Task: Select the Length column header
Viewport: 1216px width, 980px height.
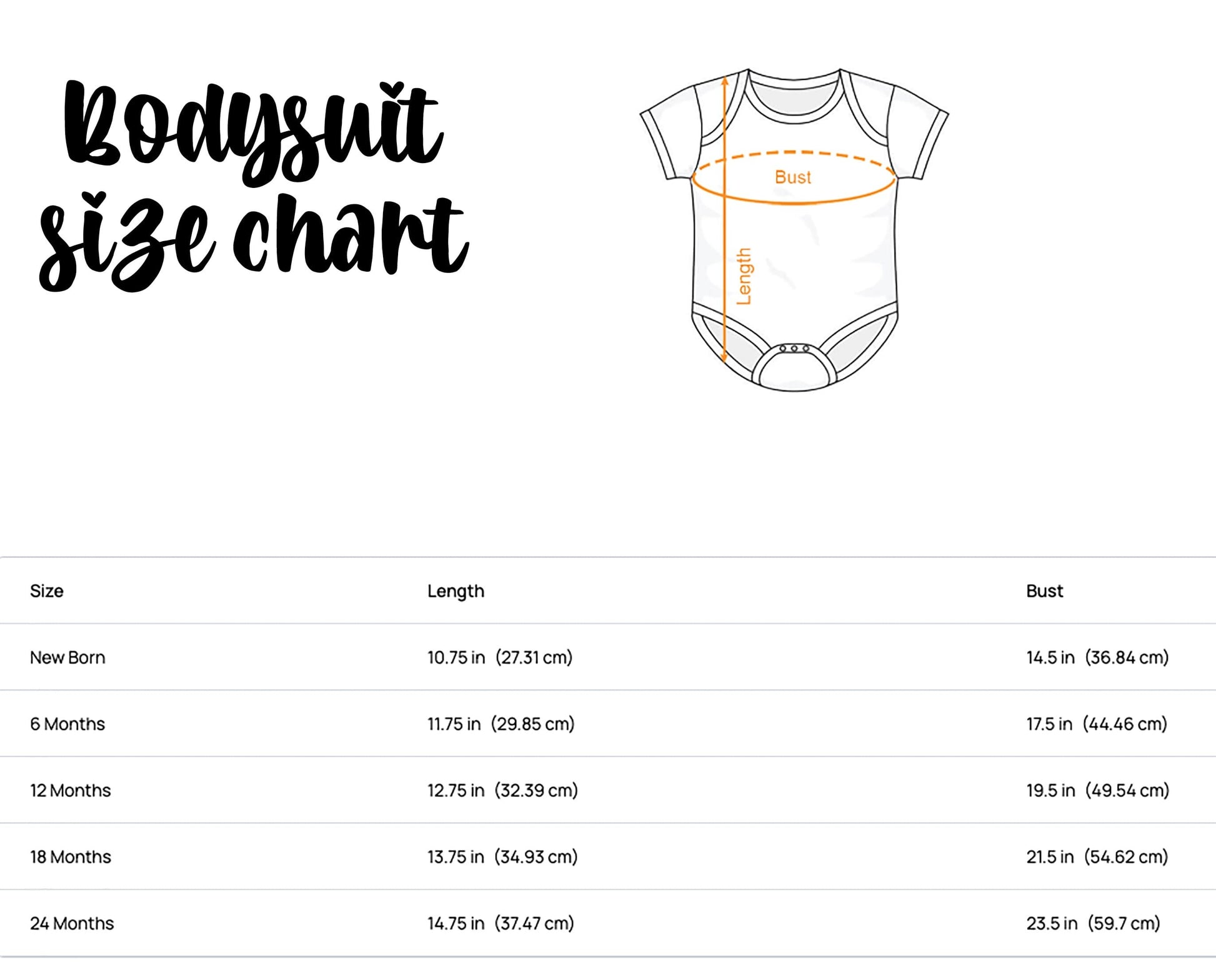Action: coord(456,591)
